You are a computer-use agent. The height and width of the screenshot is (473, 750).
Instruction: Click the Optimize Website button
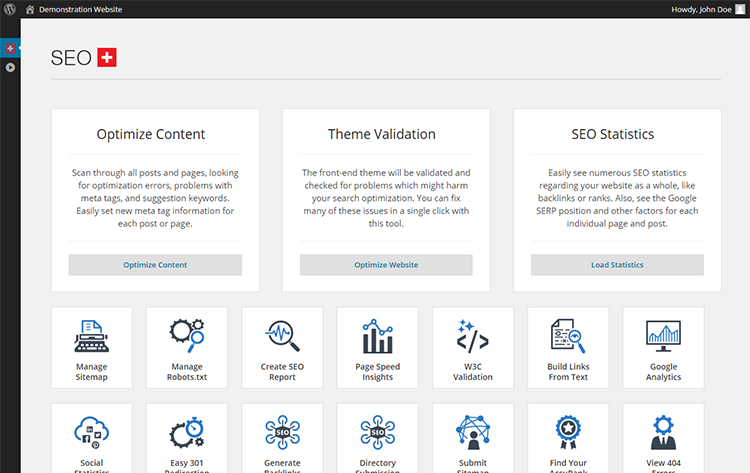[x=386, y=265]
